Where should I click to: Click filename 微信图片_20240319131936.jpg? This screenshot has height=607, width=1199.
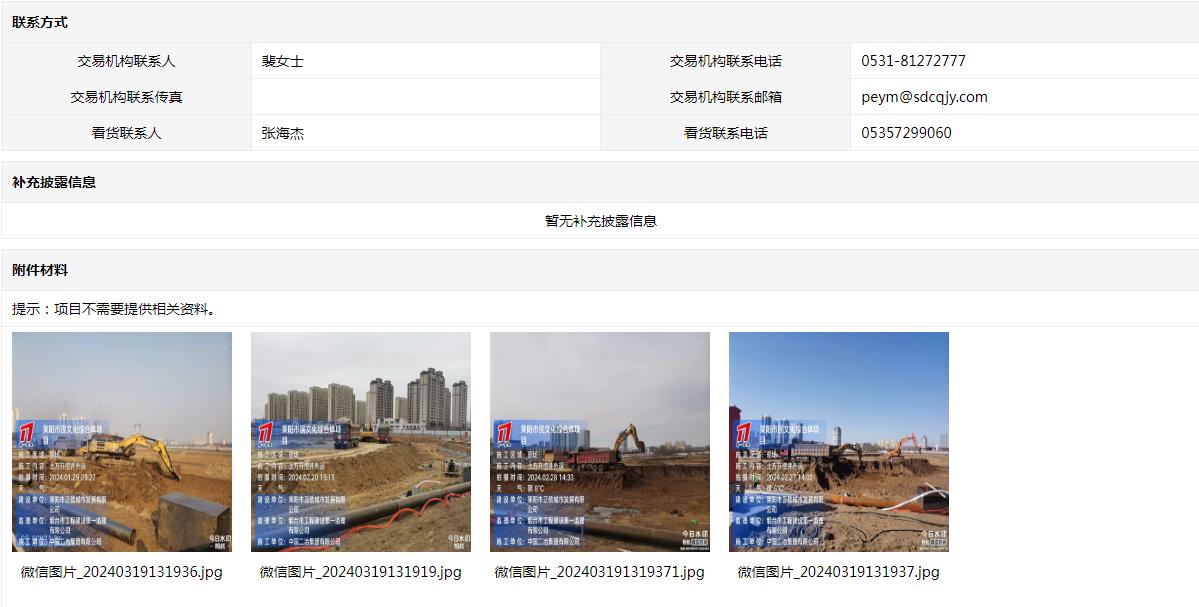122,572
